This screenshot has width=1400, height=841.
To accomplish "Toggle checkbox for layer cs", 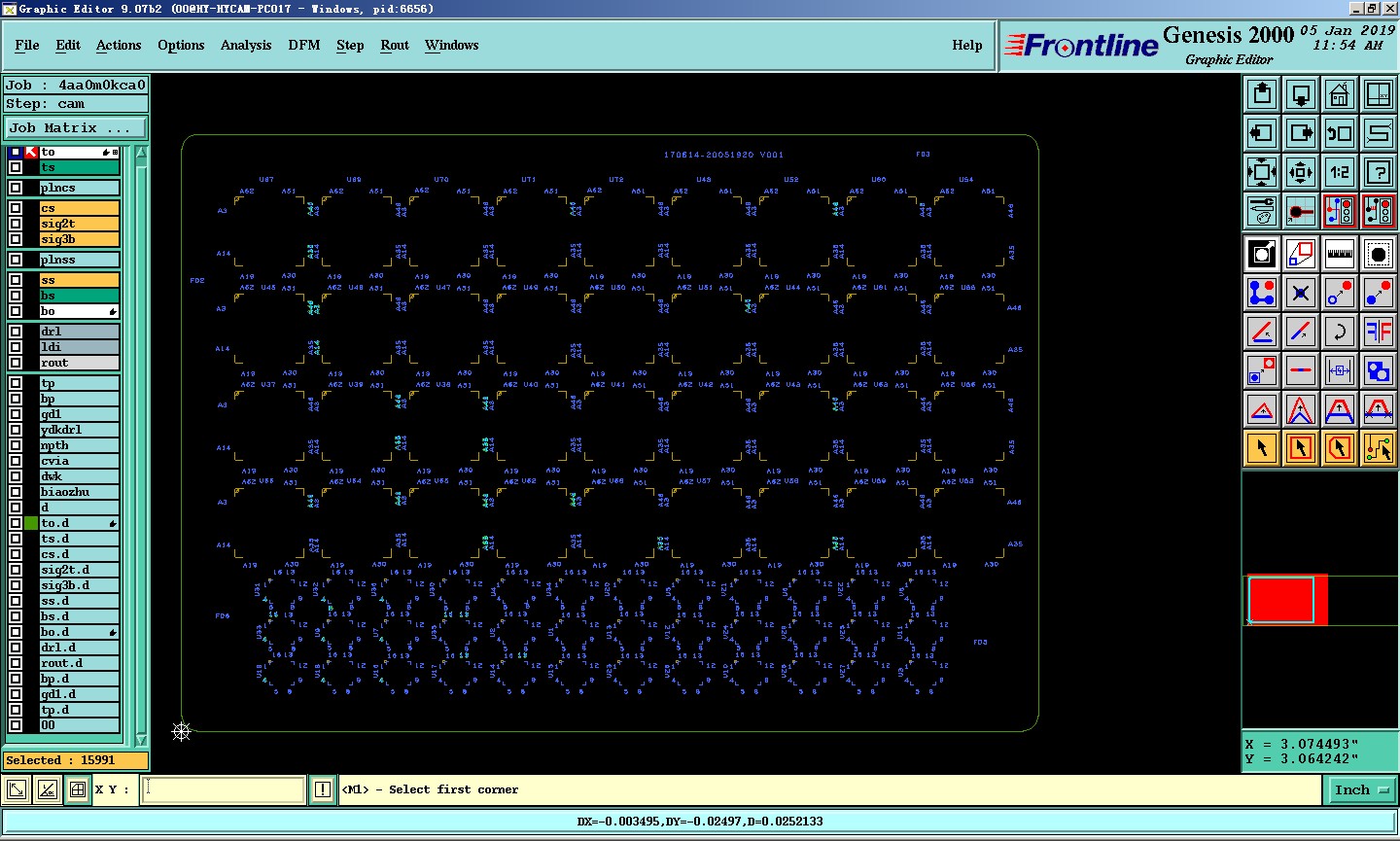I will click(16, 208).
